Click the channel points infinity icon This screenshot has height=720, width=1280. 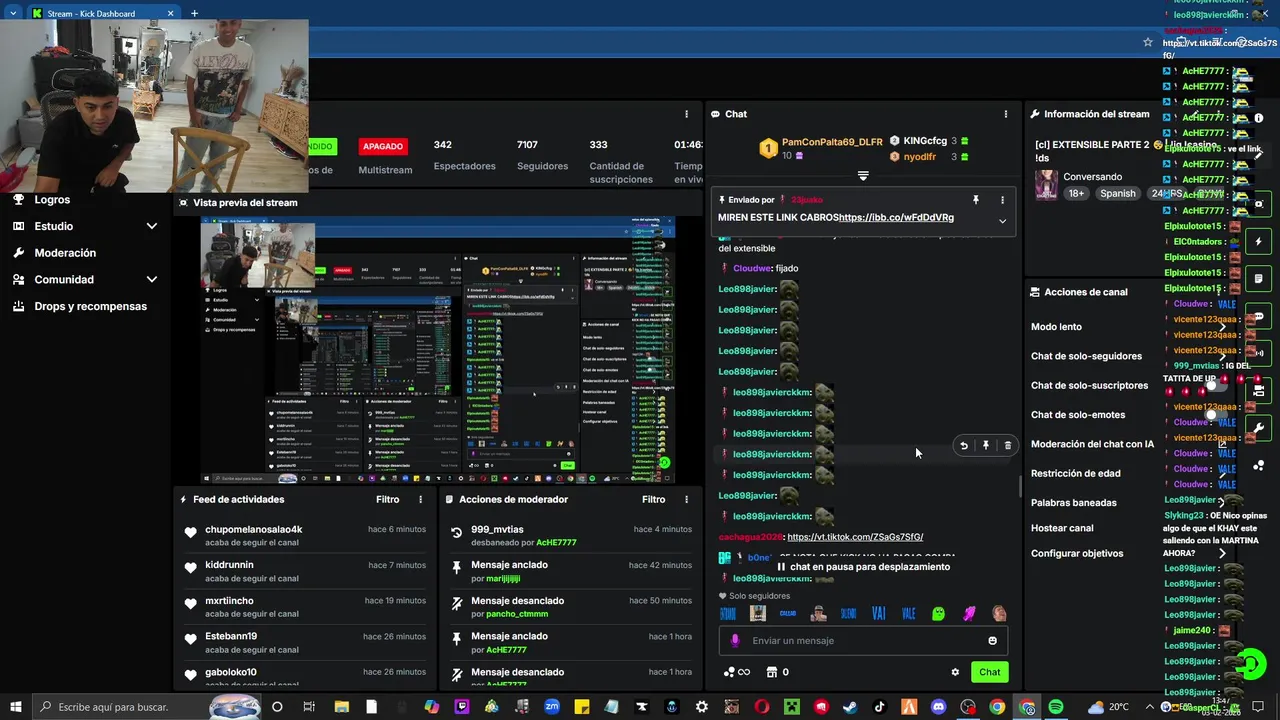point(737,672)
